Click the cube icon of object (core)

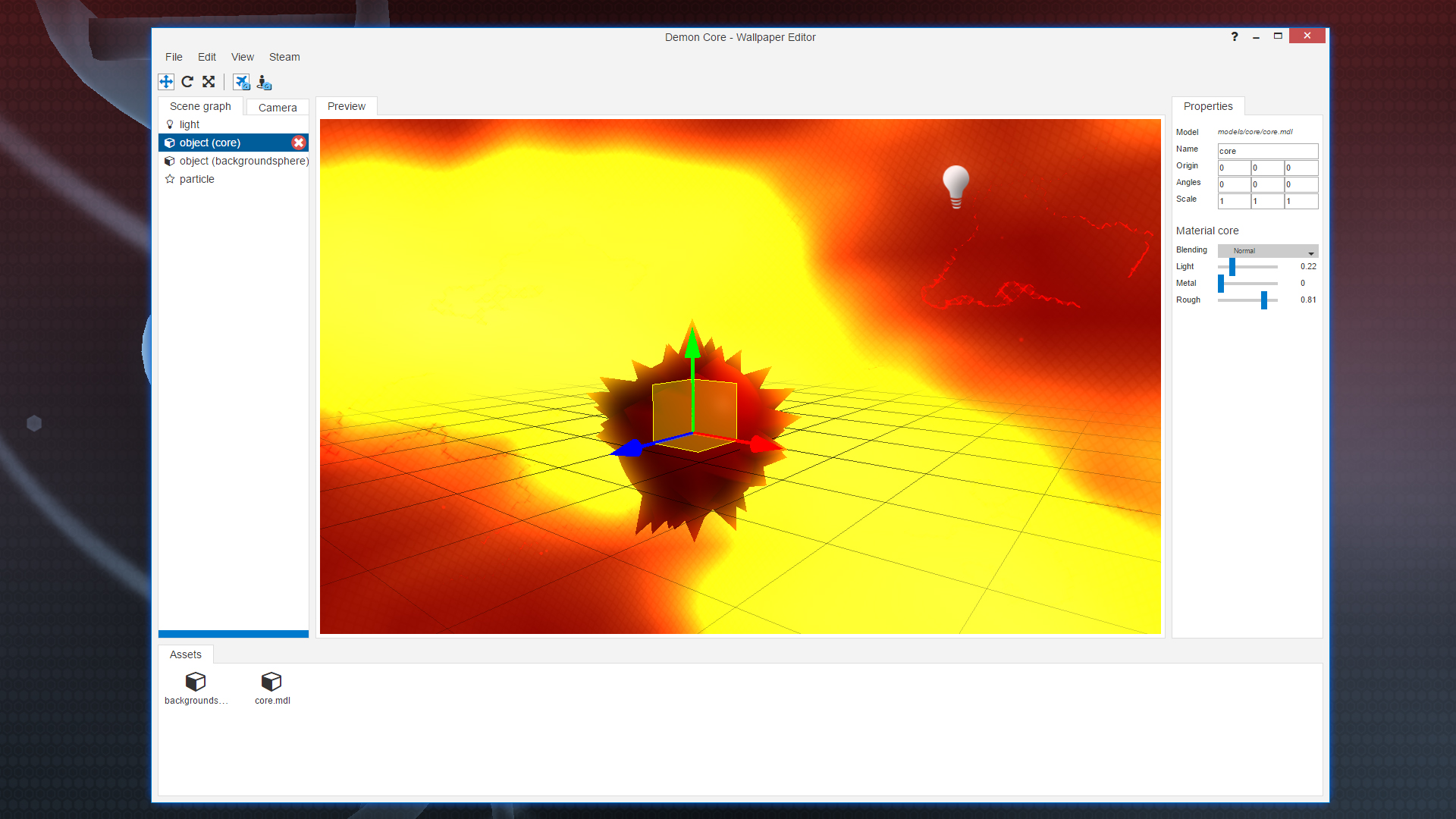(x=170, y=143)
